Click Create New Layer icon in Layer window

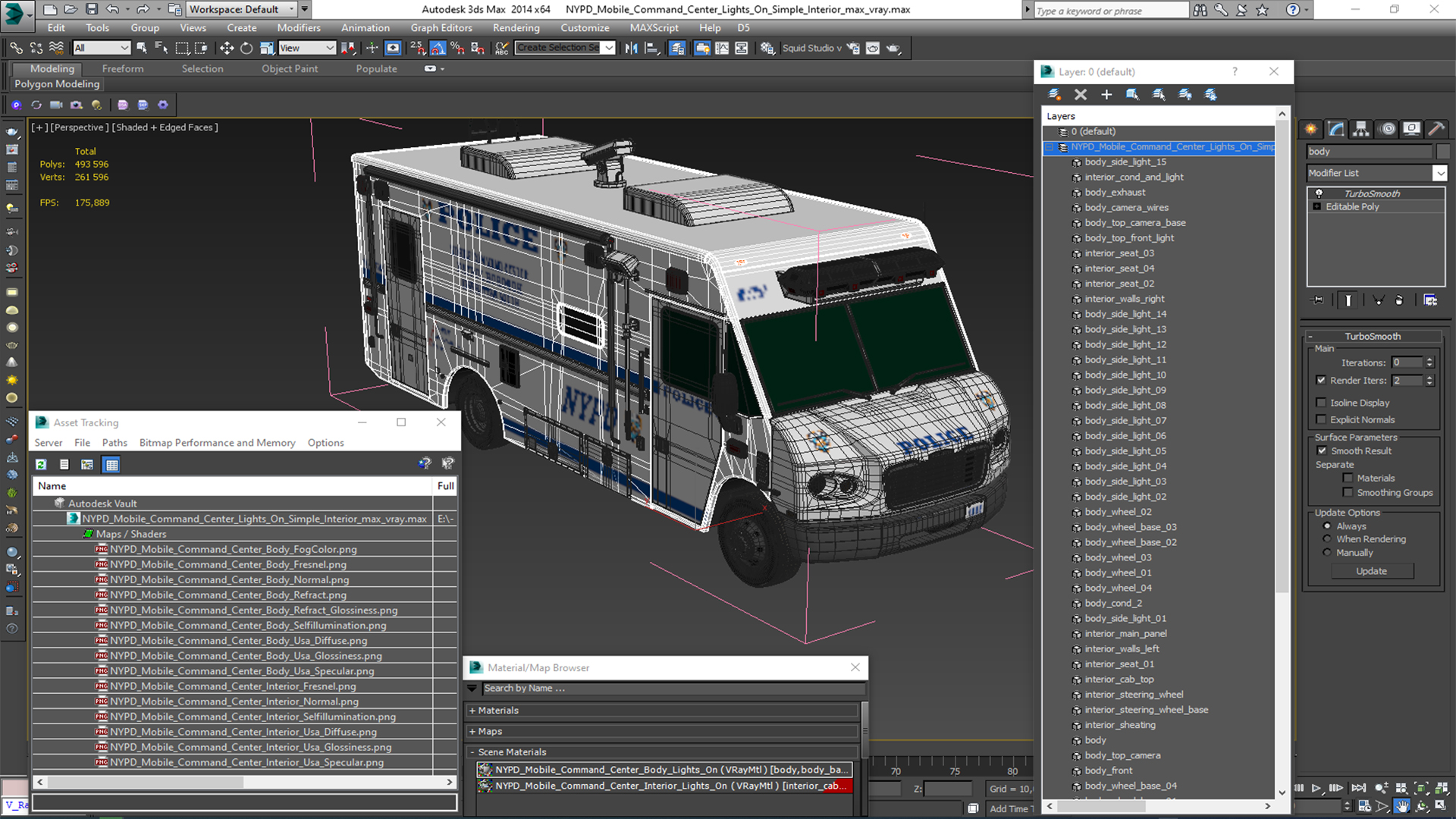[1054, 94]
